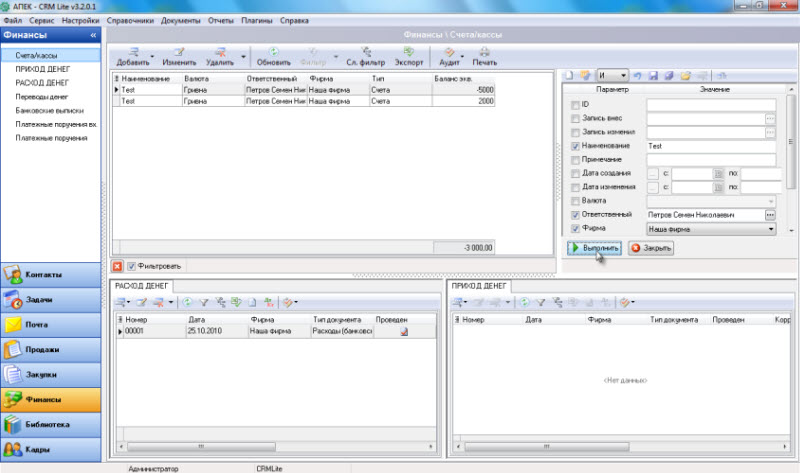Collapse the Финансы sidebar panel chevron
Screen dimensions: 800x473
pyautogui.click(x=93, y=35)
